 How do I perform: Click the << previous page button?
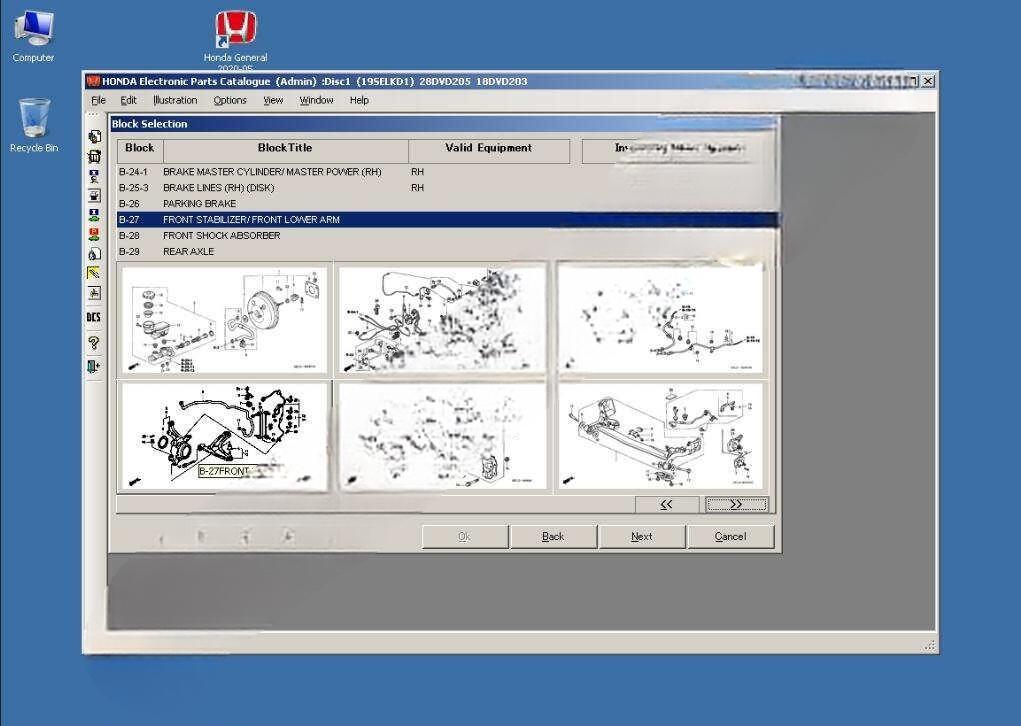(666, 505)
